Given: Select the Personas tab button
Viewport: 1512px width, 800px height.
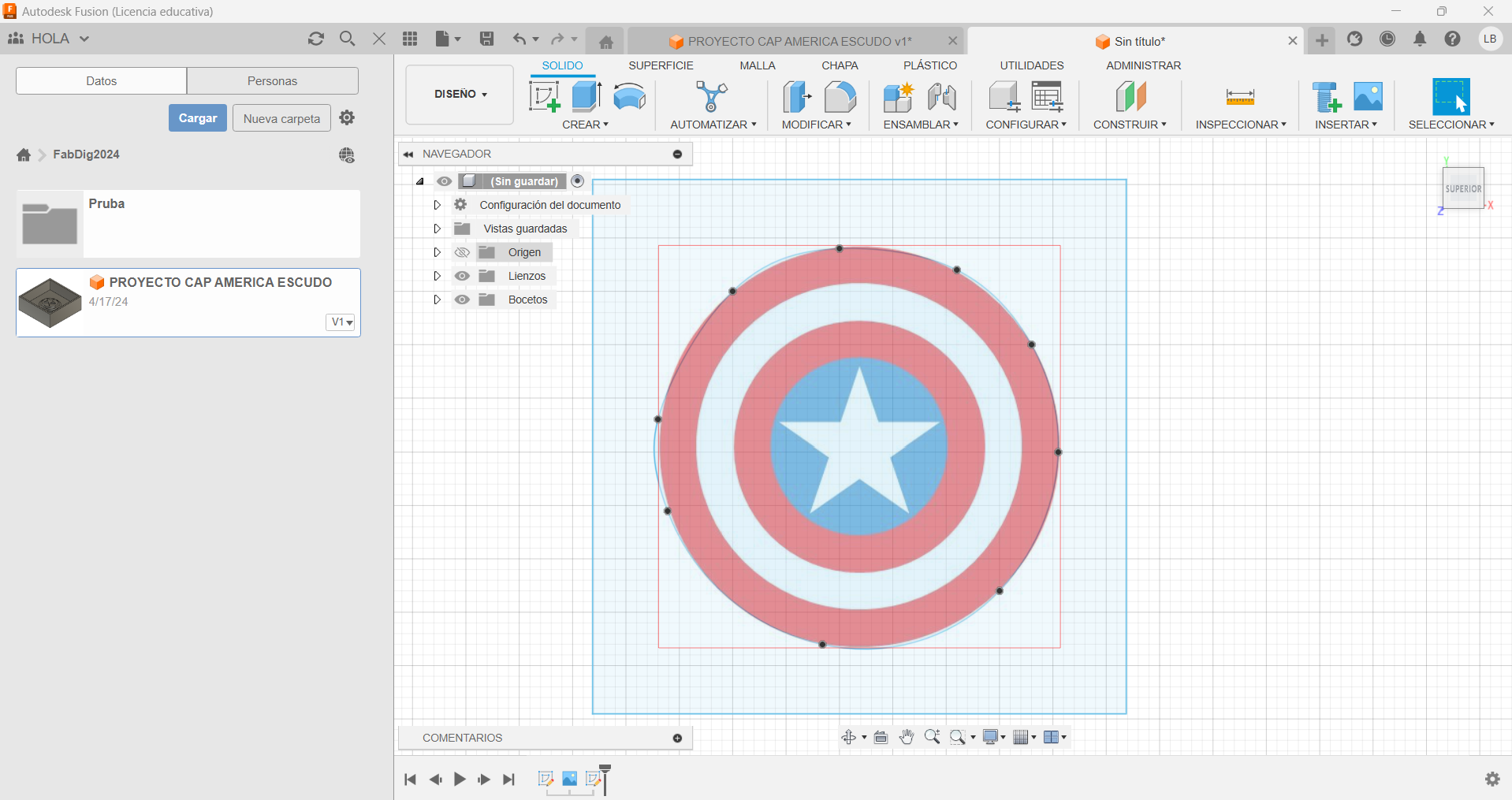Looking at the screenshot, I should click(273, 80).
